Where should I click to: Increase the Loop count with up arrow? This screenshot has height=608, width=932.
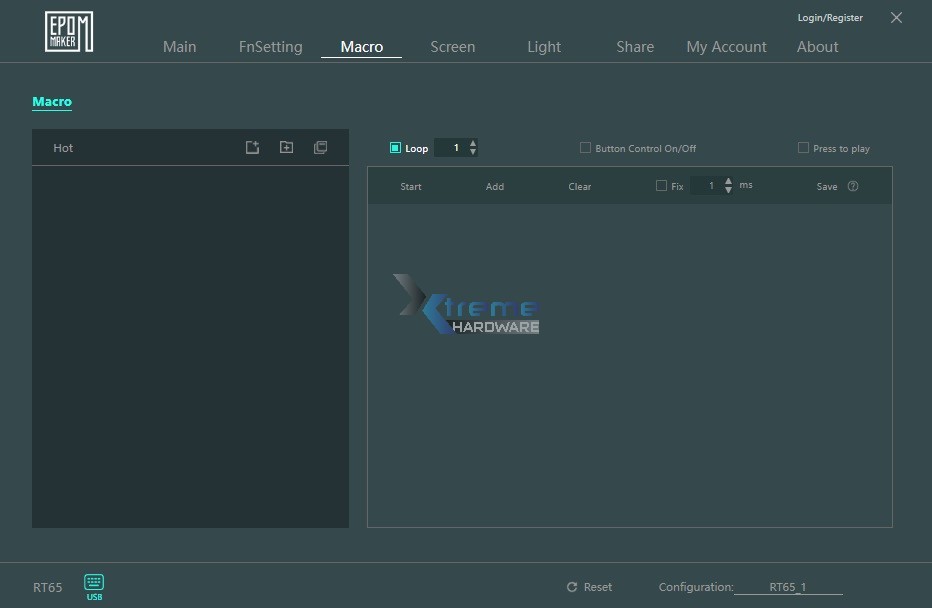471,142
